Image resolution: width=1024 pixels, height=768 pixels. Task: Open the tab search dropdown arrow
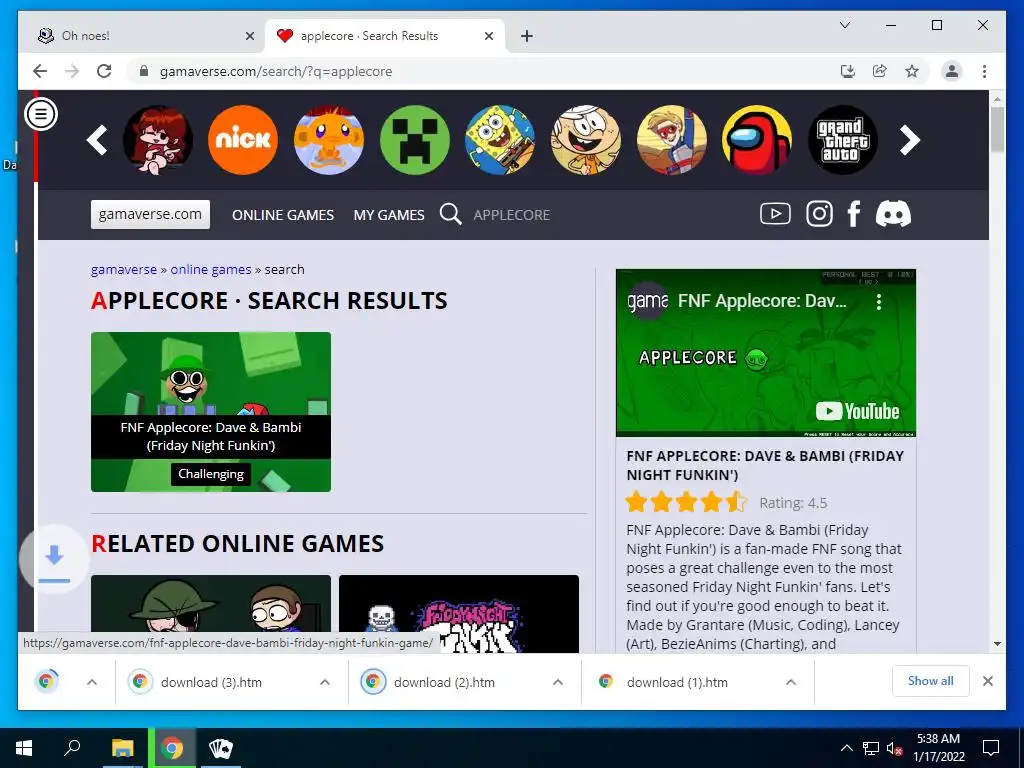[844, 25]
